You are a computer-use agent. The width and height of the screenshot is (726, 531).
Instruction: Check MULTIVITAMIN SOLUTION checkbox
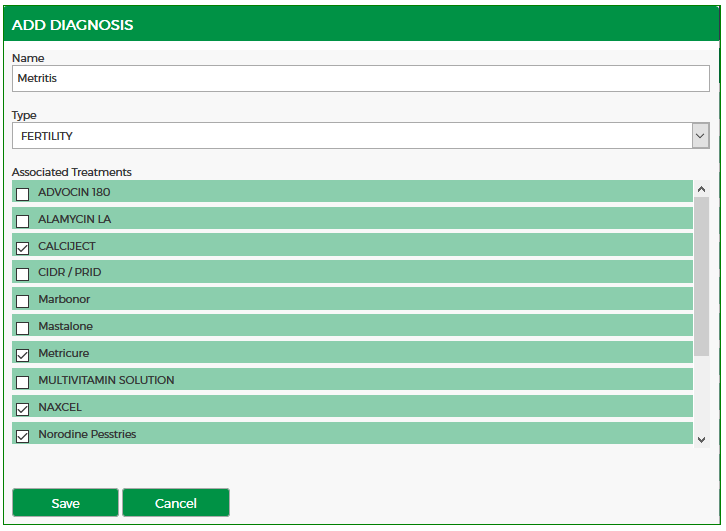[x=22, y=382]
